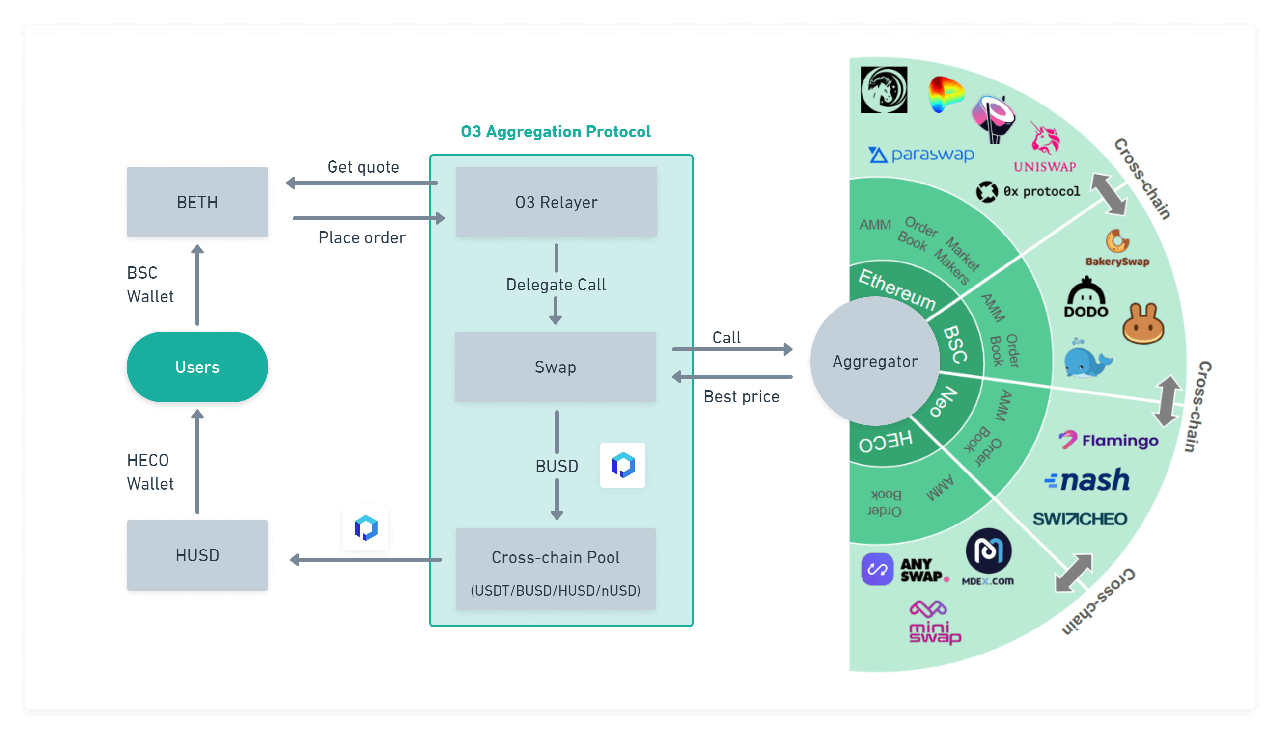Open the Cross-chain Pool box
1280x734 pixels.
[x=556, y=568]
